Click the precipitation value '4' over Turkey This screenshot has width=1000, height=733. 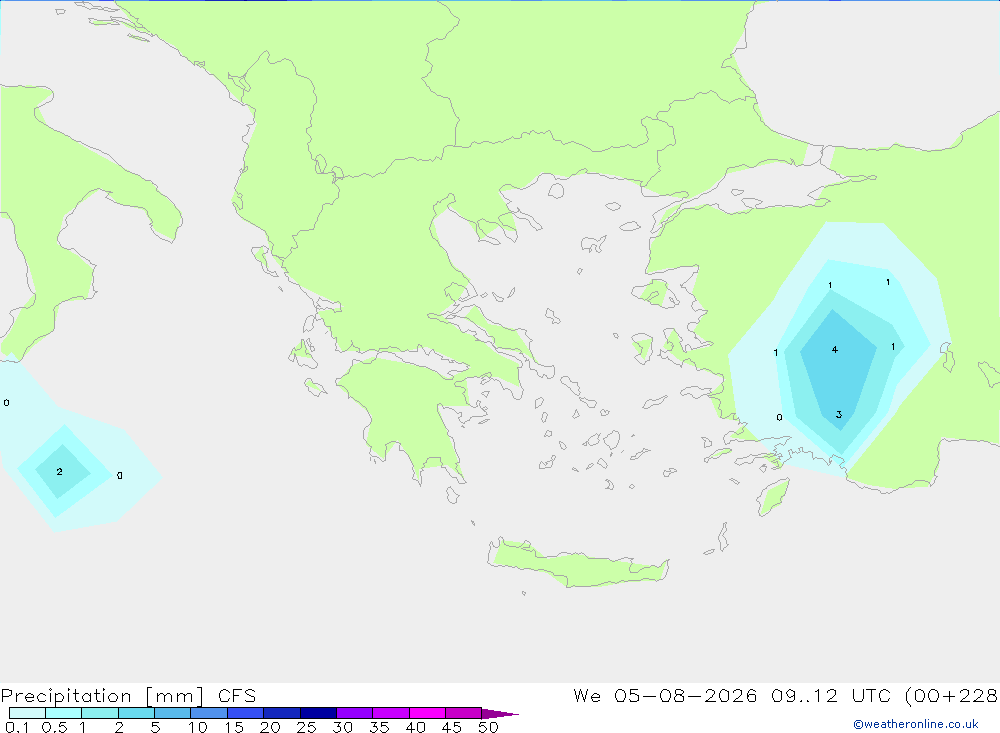coord(834,350)
